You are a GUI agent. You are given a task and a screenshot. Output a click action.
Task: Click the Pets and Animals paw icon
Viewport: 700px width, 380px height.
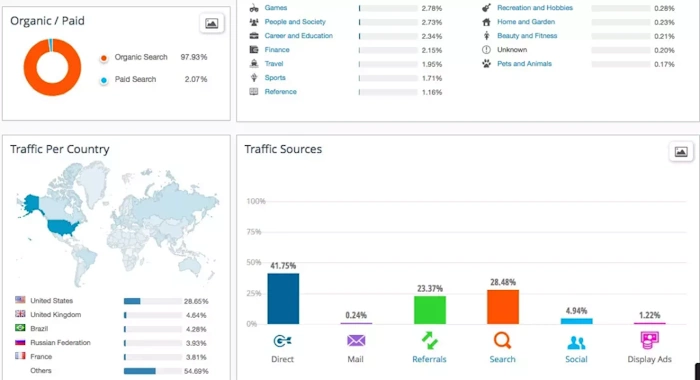tap(486, 64)
